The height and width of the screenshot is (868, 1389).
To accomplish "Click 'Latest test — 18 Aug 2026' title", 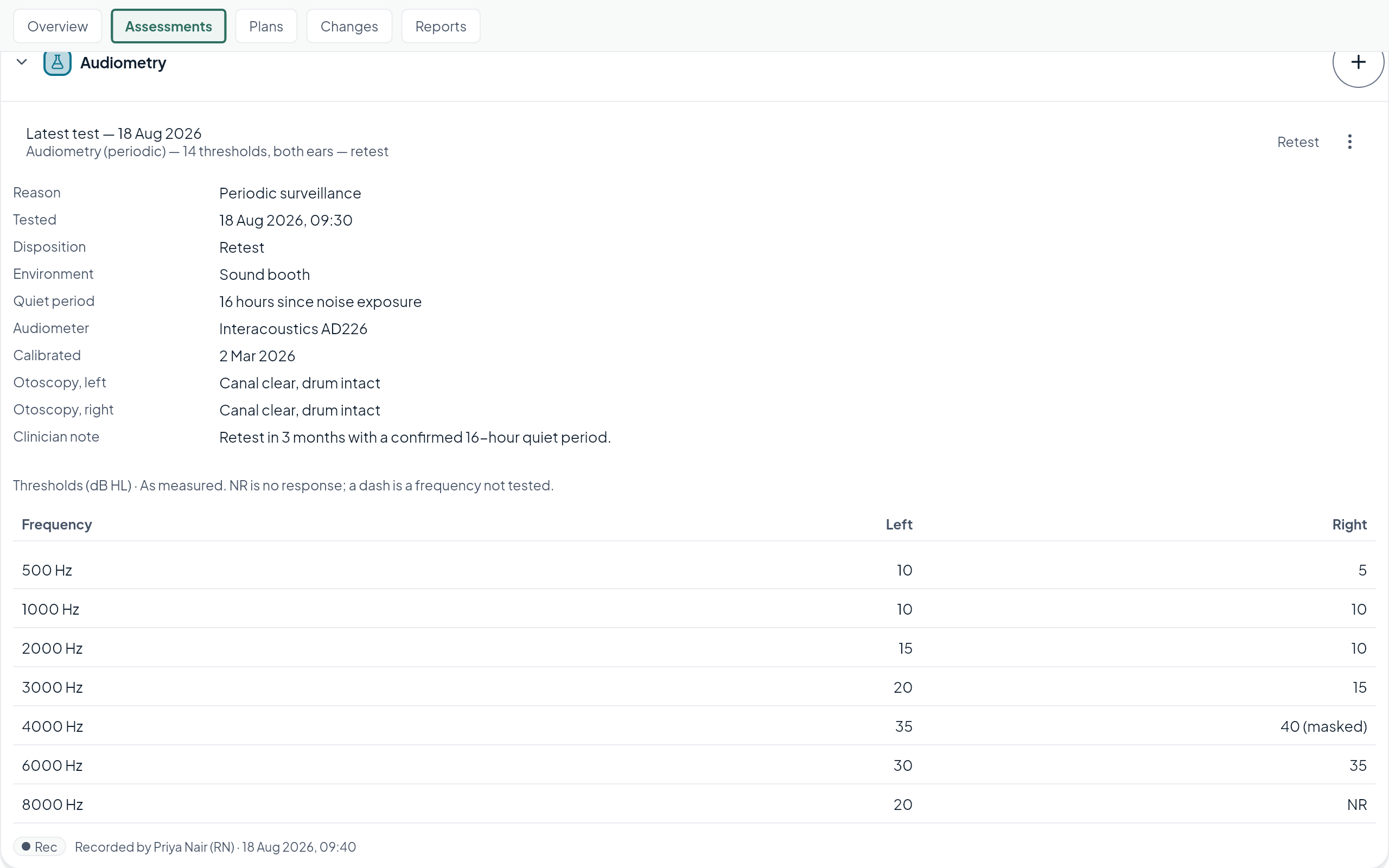I will [113, 133].
